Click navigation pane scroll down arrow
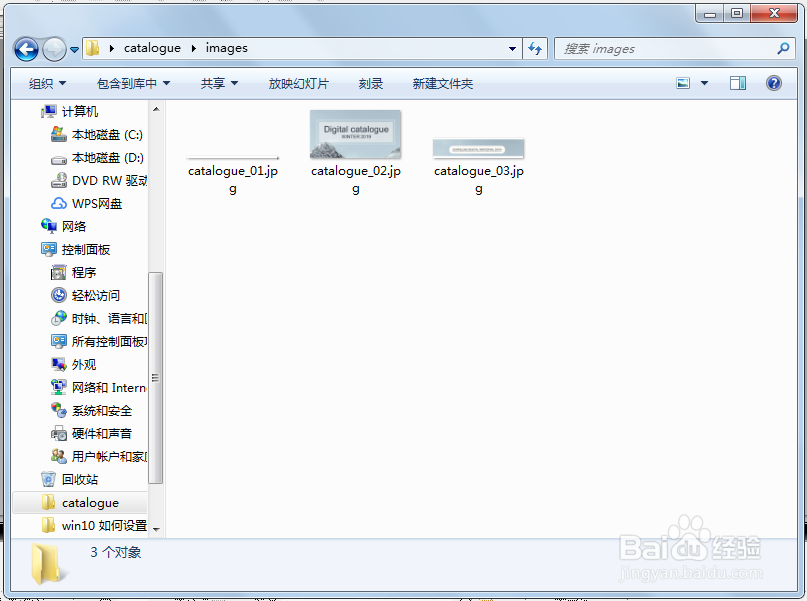Image resolution: width=807 pixels, height=601 pixels. (x=156, y=529)
